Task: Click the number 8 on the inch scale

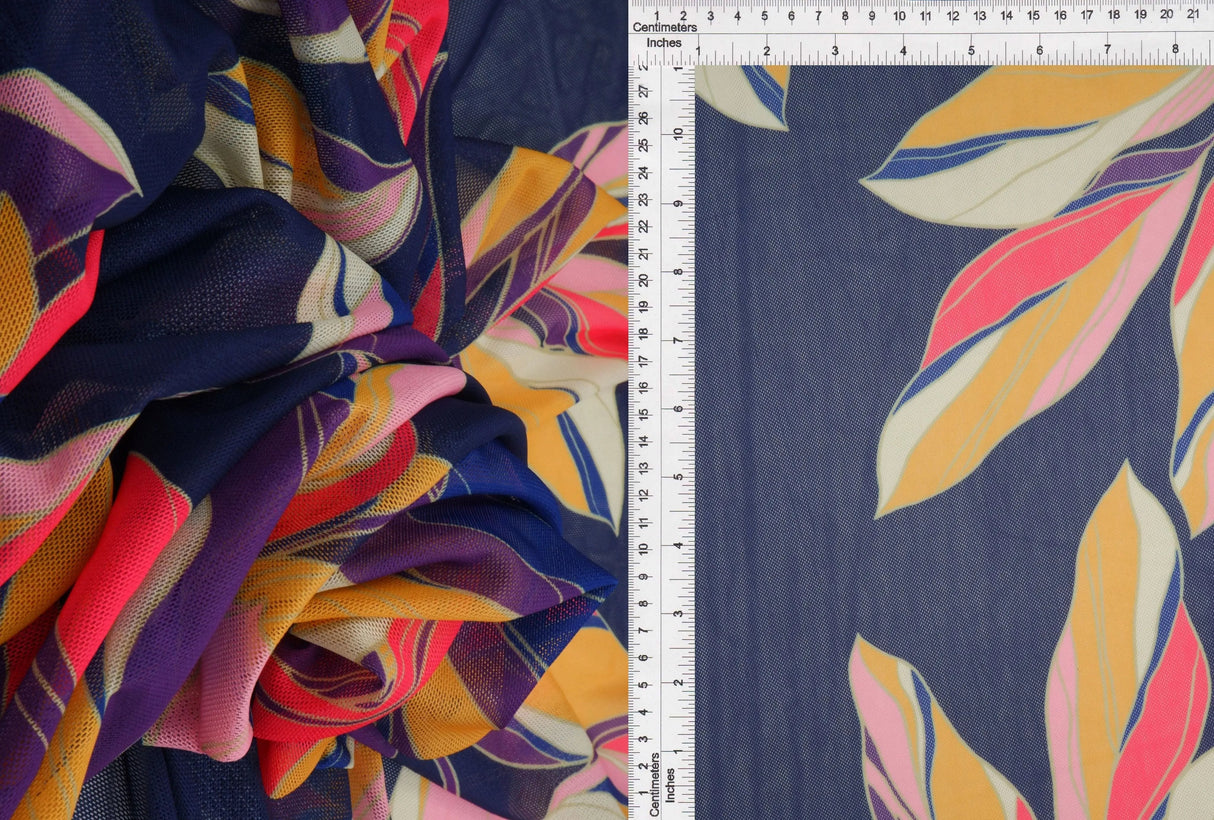Action: [x=1176, y=46]
